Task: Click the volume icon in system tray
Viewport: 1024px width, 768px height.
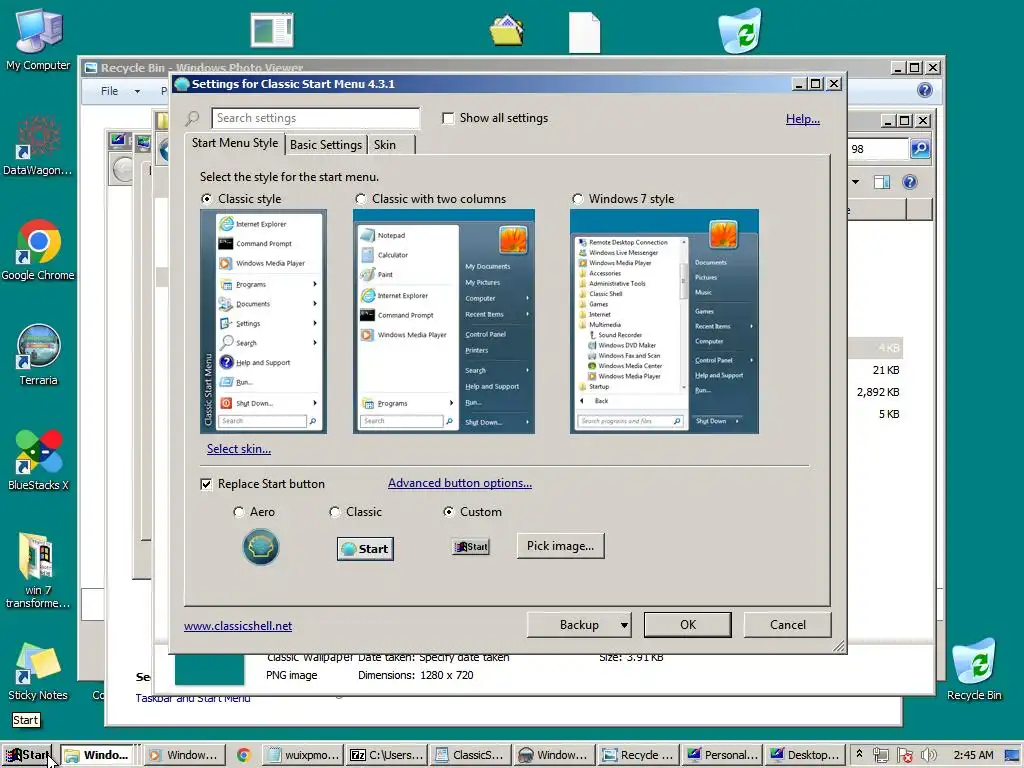Action: pos(929,755)
